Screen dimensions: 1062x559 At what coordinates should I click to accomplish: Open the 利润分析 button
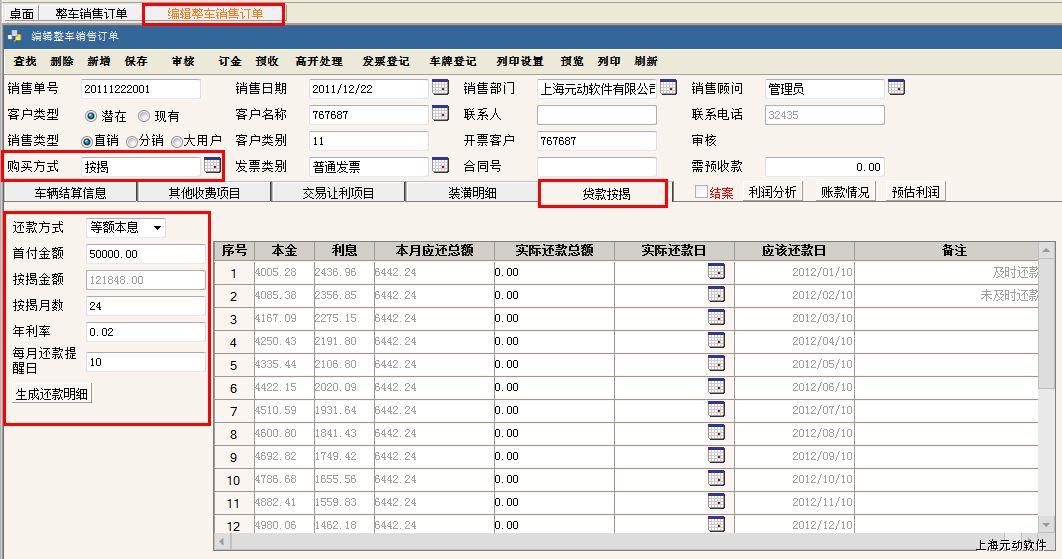772,192
